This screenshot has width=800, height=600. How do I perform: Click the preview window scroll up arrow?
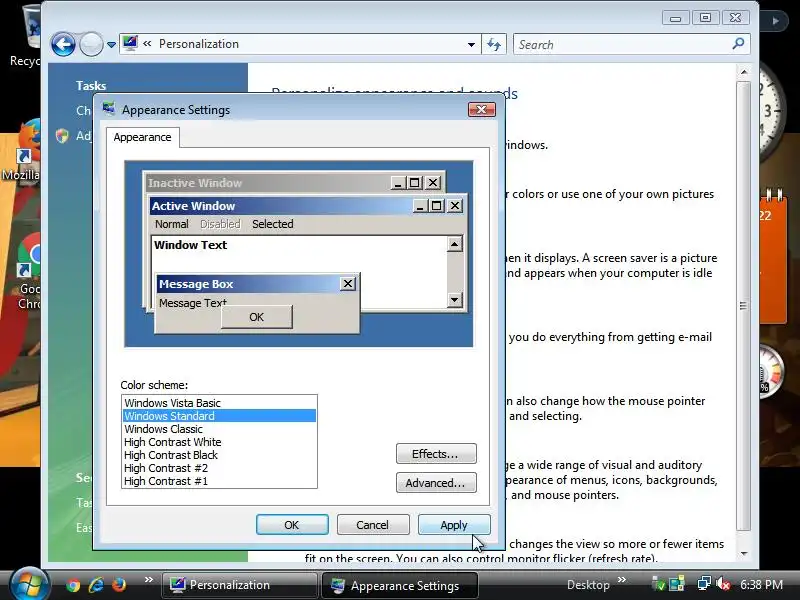click(454, 244)
